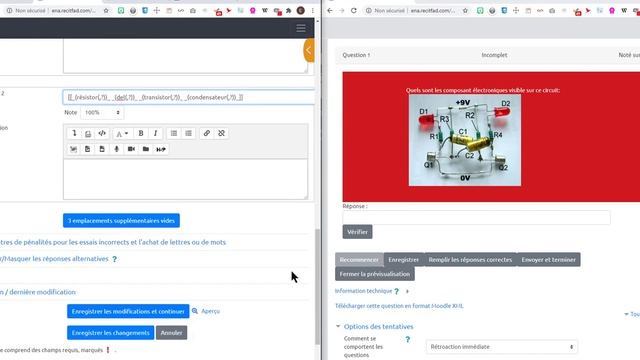This screenshot has height=360, width=640.
Task: Bookmark page with star in right browser
Action: pos(465,11)
